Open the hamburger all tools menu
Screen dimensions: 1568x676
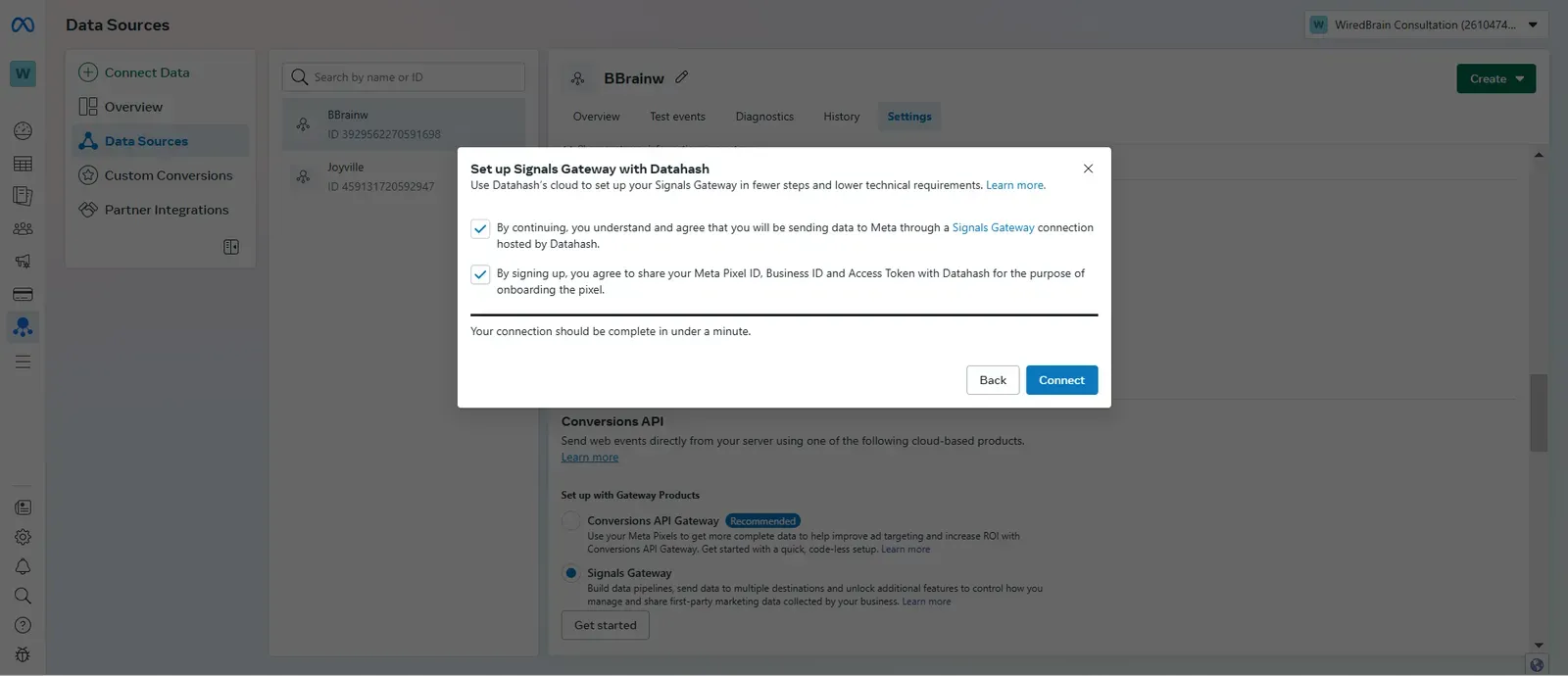tap(23, 362)
